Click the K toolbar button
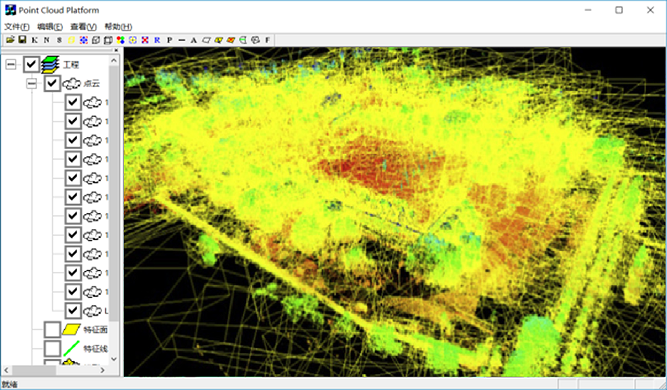 pos(35,40)
